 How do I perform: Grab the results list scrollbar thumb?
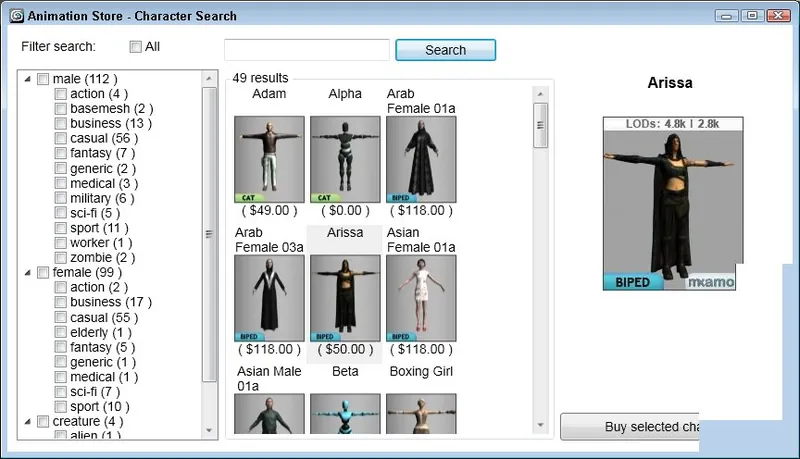pyautogui.click(x=540, y=125)
